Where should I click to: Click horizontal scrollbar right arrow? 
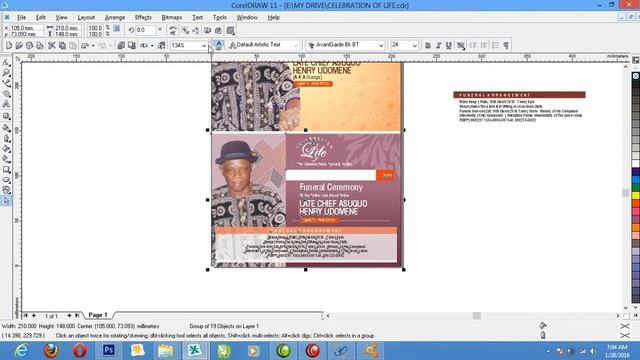tap(618, 316)
